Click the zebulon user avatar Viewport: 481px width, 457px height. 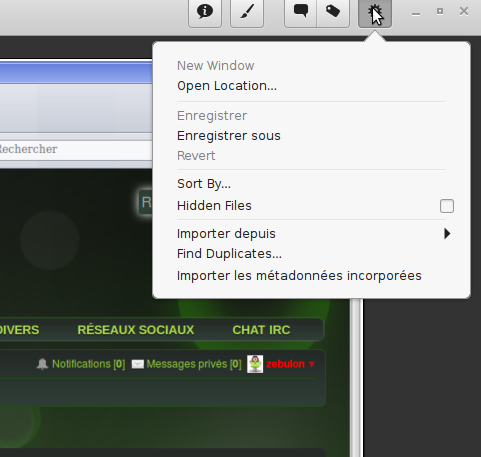[255, 364]
